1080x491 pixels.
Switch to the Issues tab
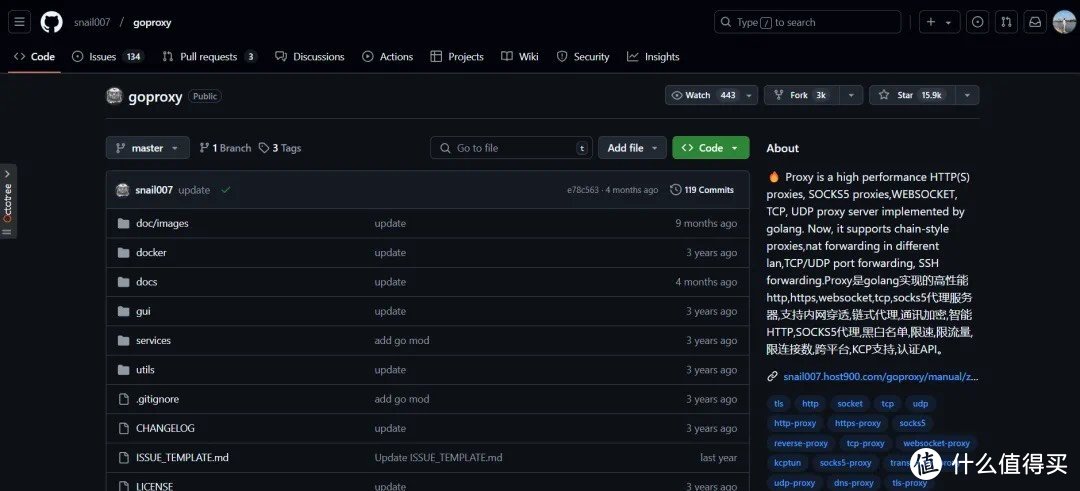click(x=102, y=57)
